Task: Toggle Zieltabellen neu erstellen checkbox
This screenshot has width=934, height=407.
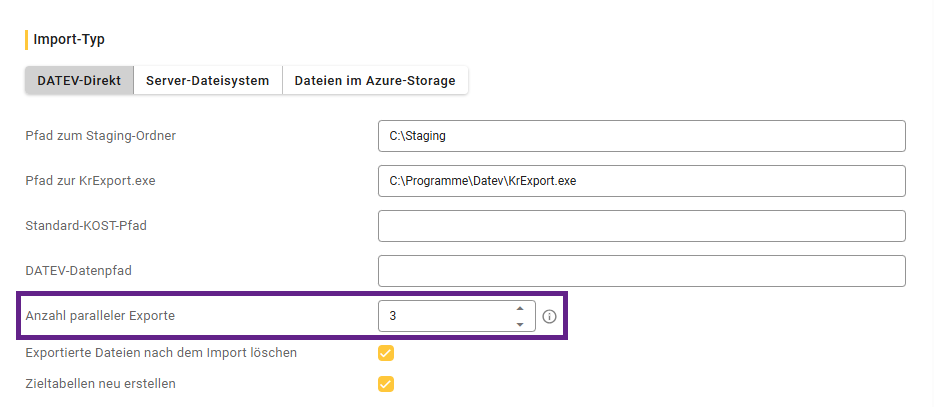Action: 386,384
